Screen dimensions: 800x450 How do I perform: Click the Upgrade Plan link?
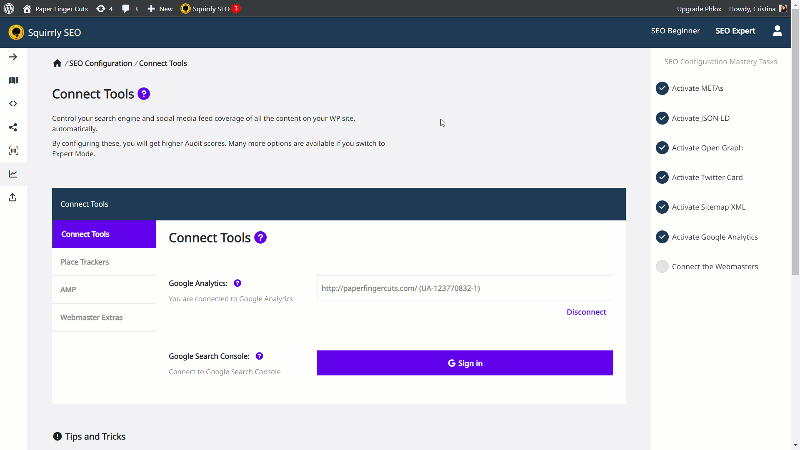(x=698, y=9)
